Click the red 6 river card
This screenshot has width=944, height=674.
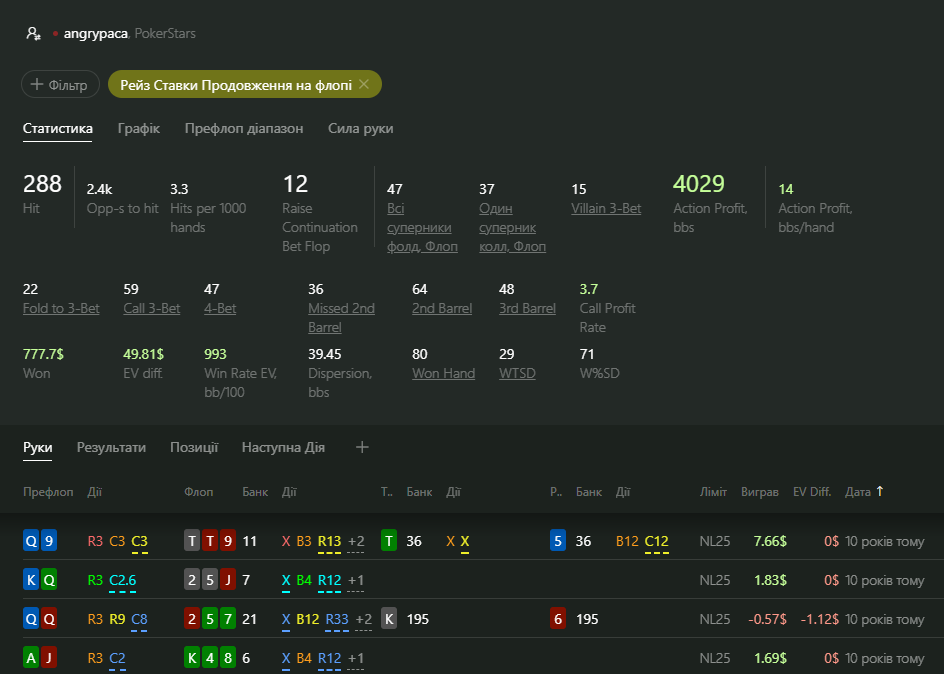click(x=558, y=619)
